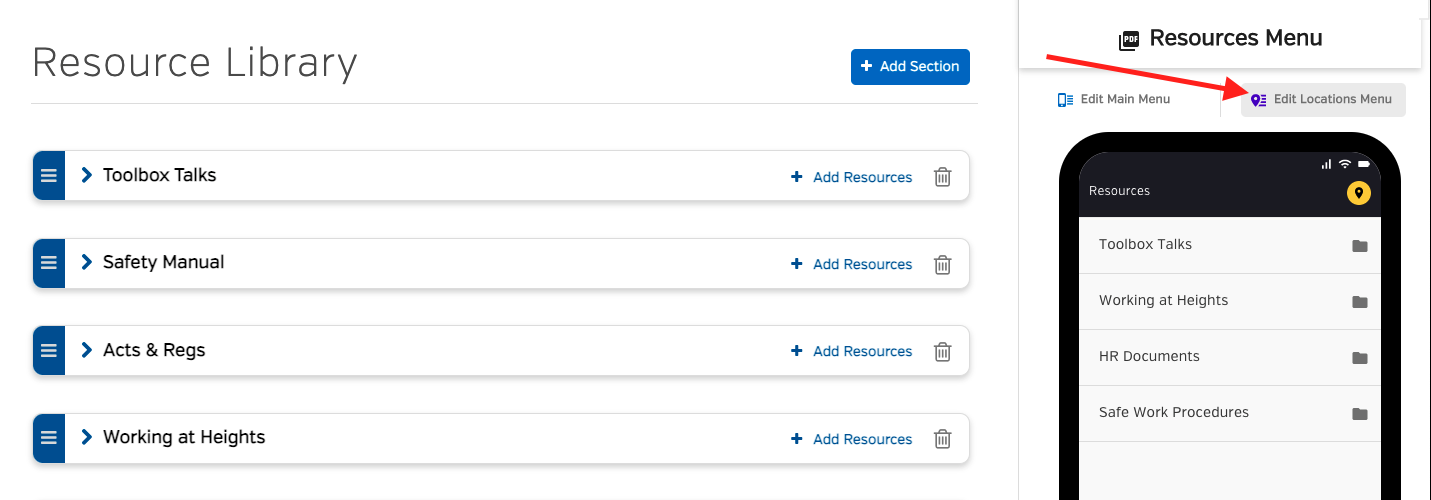The image size is (1431, 500).
Task: Open Safe Work Procedures folder icon in preview
Action: pos(1359,414)
